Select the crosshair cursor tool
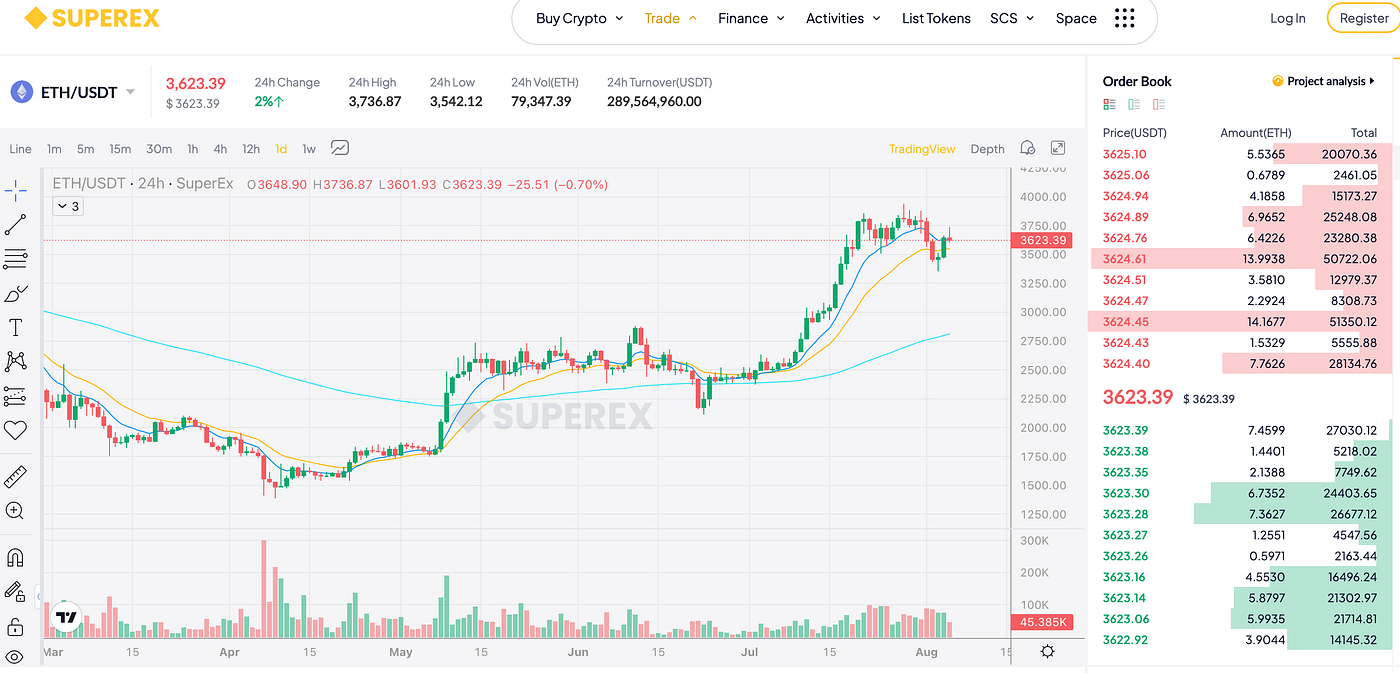Image resolution: width=1400 pixels, height=673 pixels. tap(15, 190)
